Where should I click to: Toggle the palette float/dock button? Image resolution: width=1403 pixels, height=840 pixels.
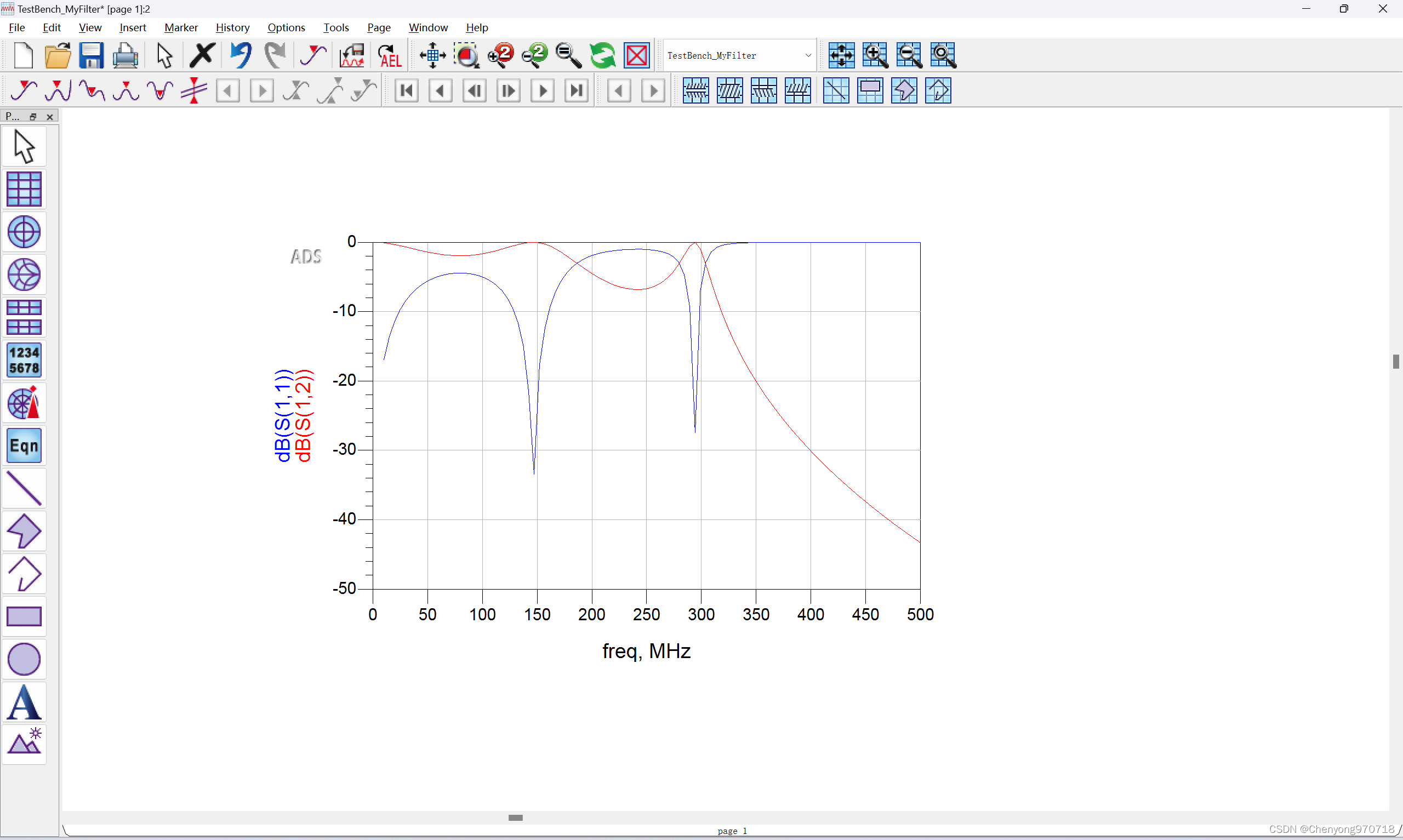[x=33, y=117]
